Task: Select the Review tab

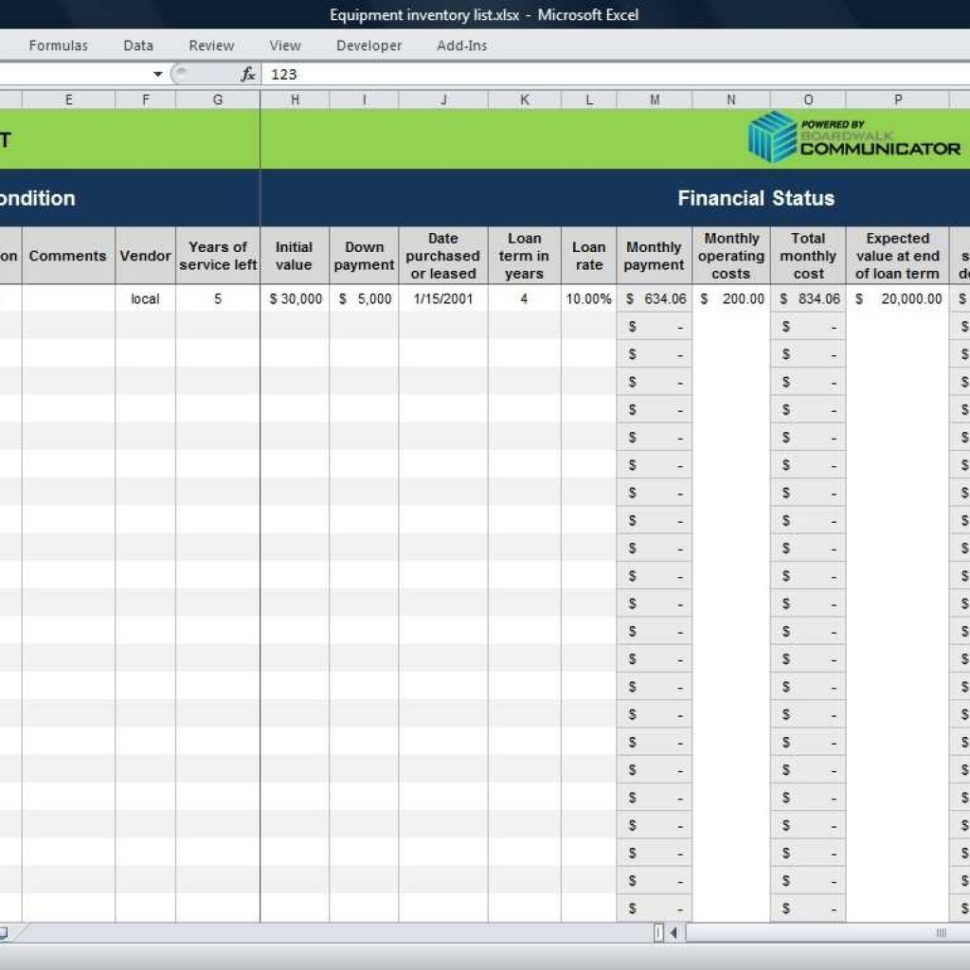Action: point(211,45)
